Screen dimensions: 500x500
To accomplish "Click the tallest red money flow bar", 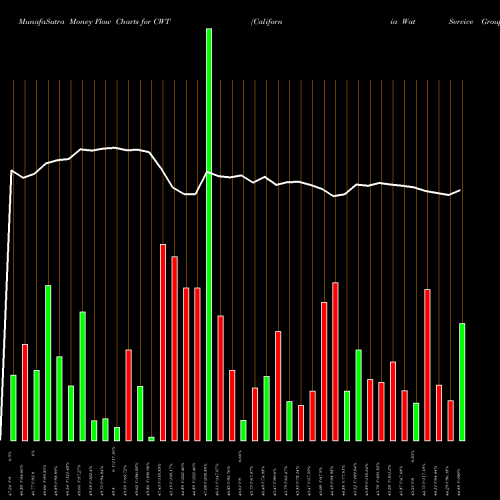I will (163, 343).
